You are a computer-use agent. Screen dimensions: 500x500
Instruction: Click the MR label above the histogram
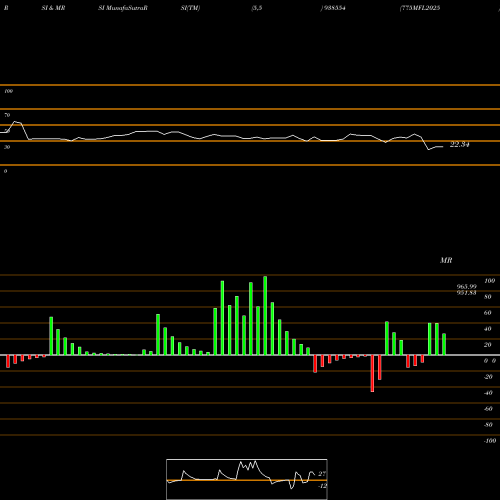pos(446,260)
